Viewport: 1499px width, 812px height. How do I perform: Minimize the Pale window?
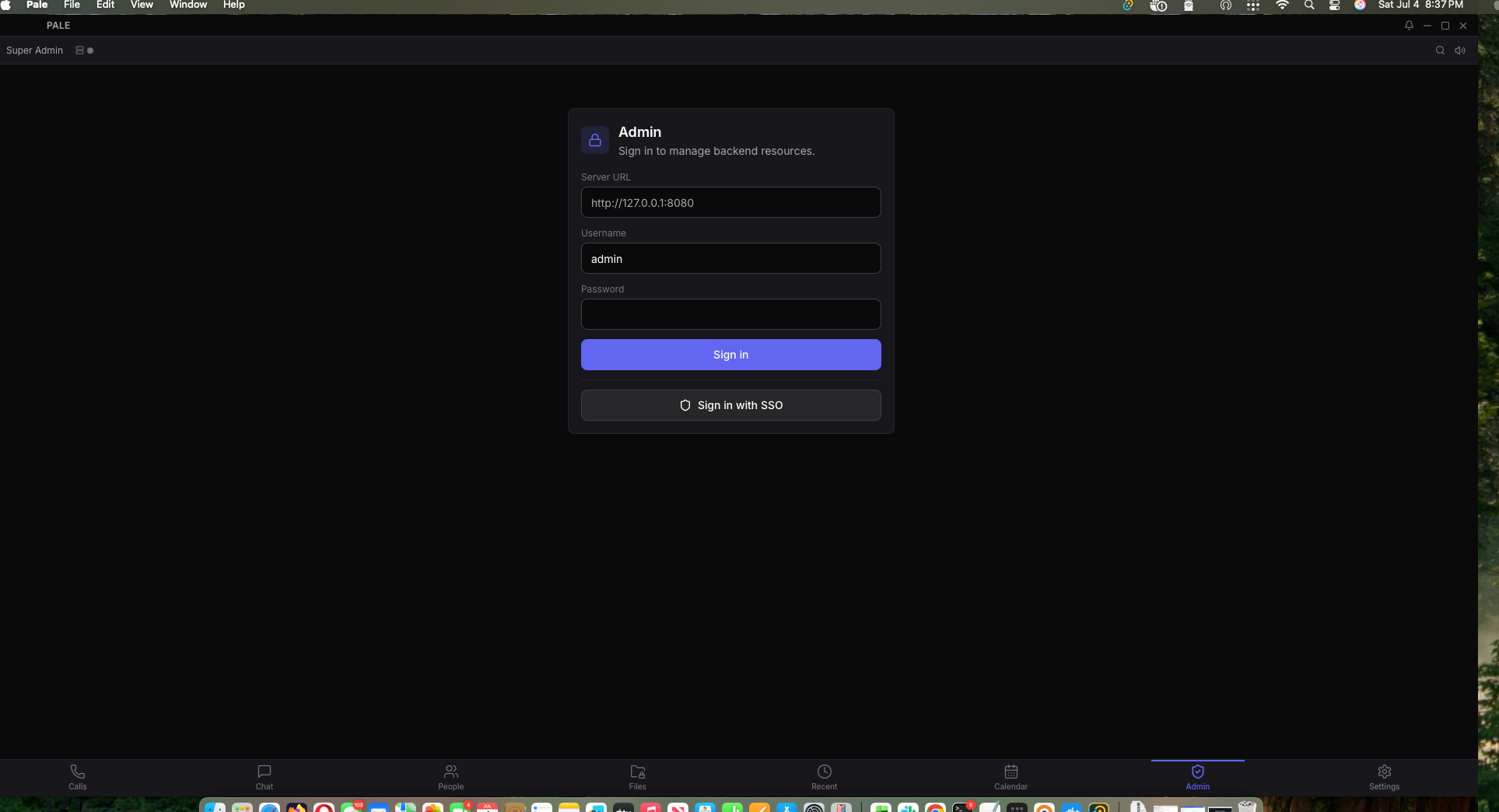pyautogui.click(x=1427, y=26)
